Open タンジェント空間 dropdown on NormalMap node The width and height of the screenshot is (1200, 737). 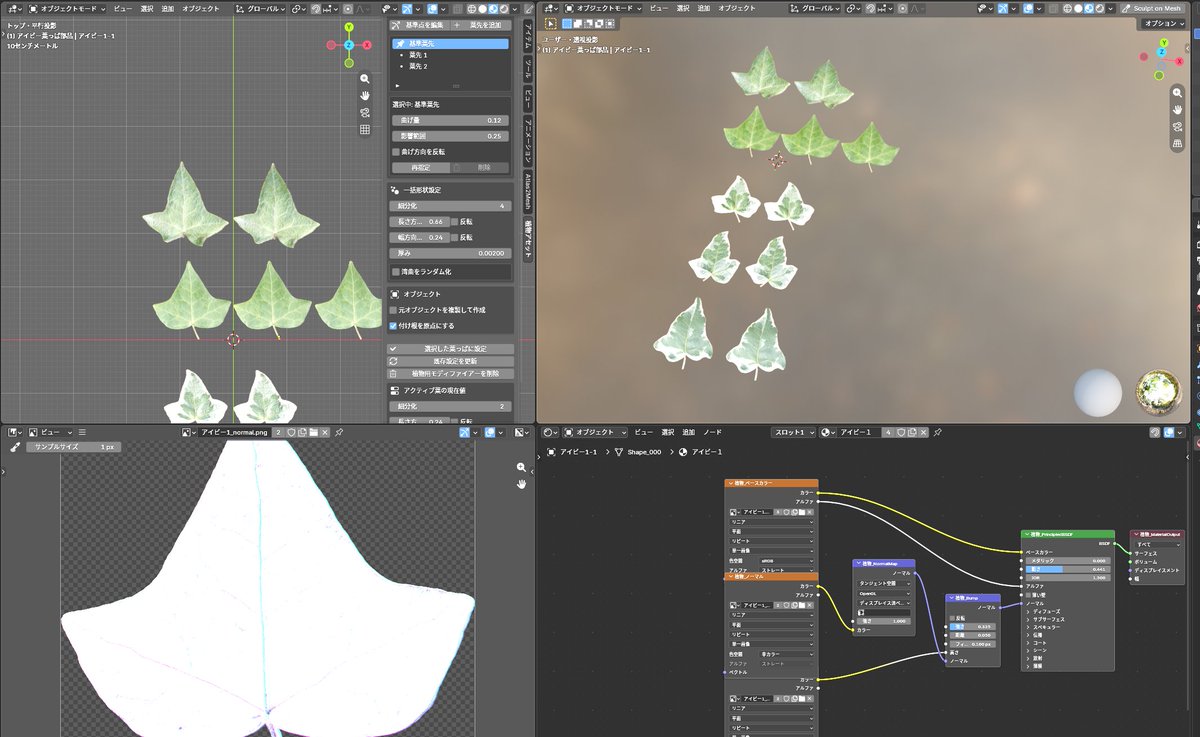pyautogui.click(x=884, y=583)
